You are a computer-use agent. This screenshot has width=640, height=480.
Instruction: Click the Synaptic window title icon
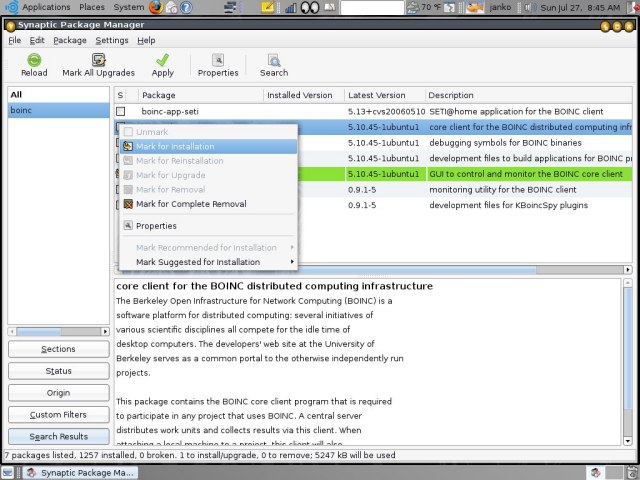point(11,25)
